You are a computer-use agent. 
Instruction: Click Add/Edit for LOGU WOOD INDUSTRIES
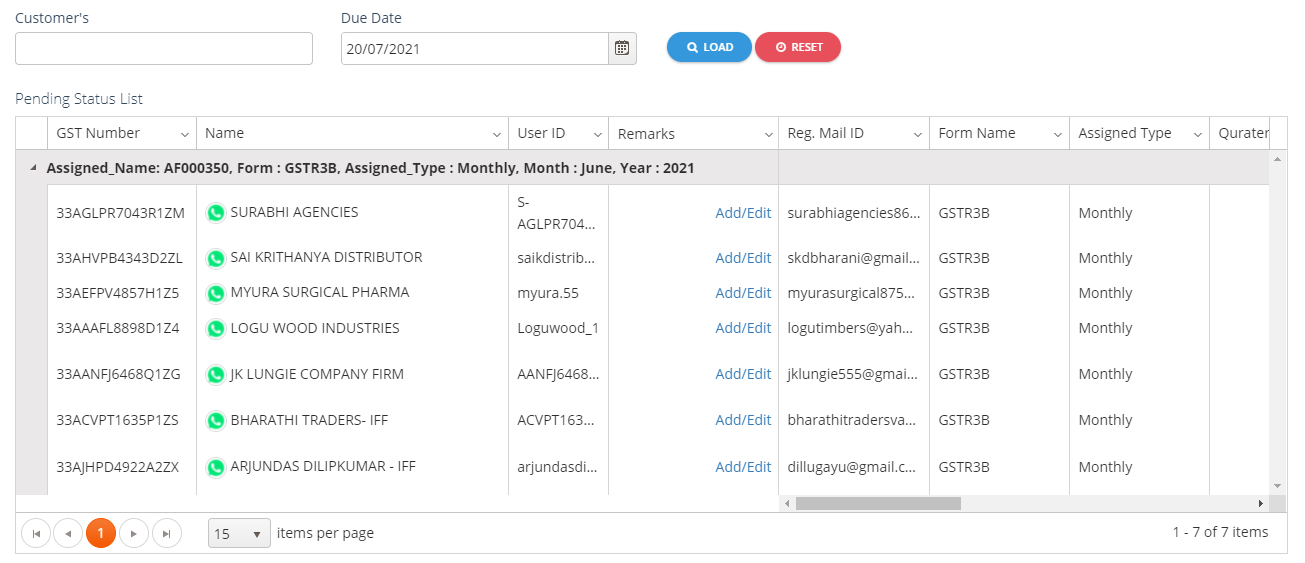pos(743,328)
